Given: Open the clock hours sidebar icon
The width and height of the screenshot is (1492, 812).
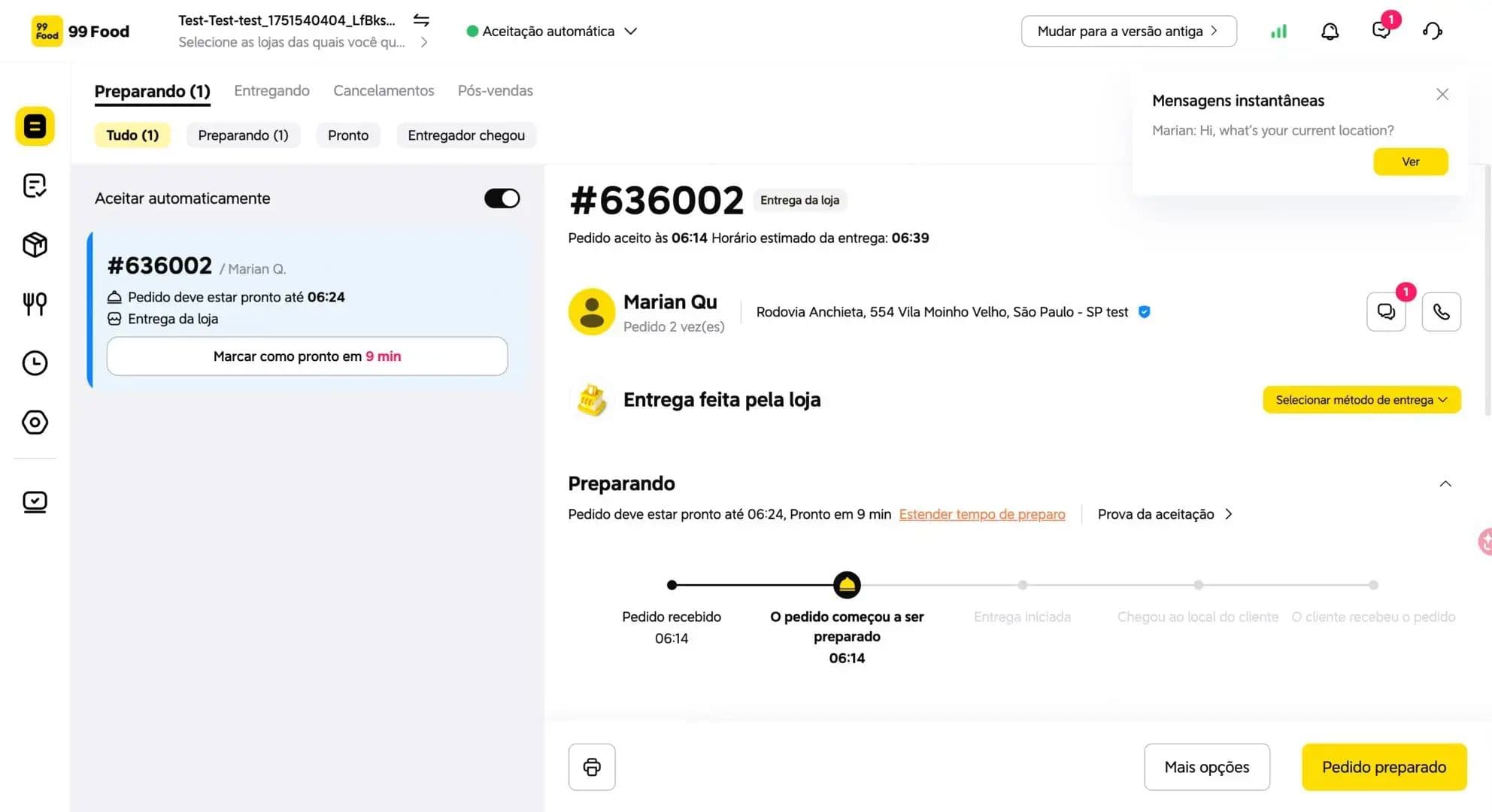Looking at the screenshot, I should 35,363.
